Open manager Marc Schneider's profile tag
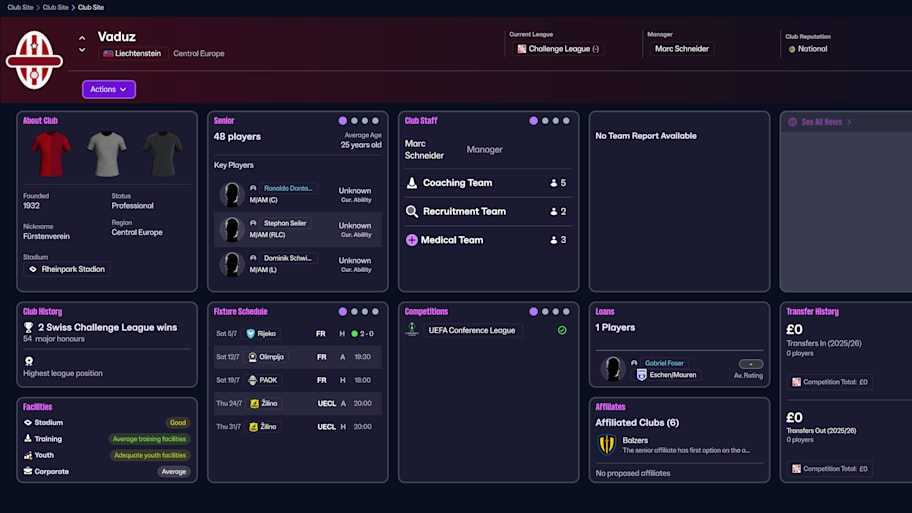 coord(682,49)
